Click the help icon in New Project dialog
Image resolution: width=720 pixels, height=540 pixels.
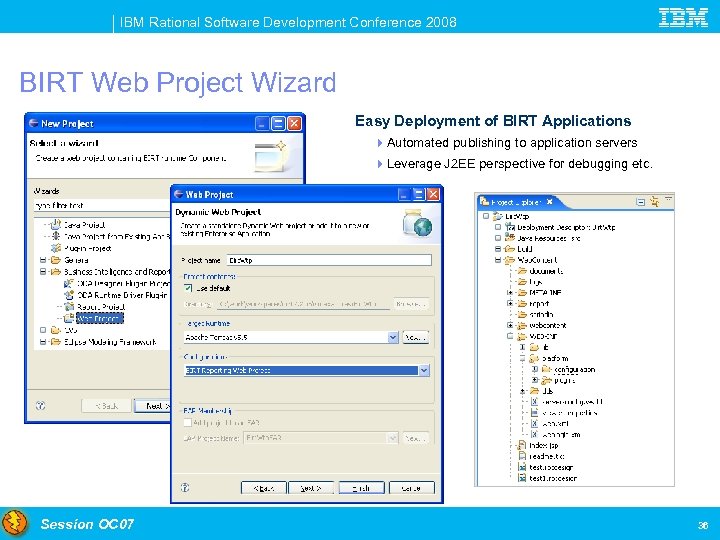(40, 405)
